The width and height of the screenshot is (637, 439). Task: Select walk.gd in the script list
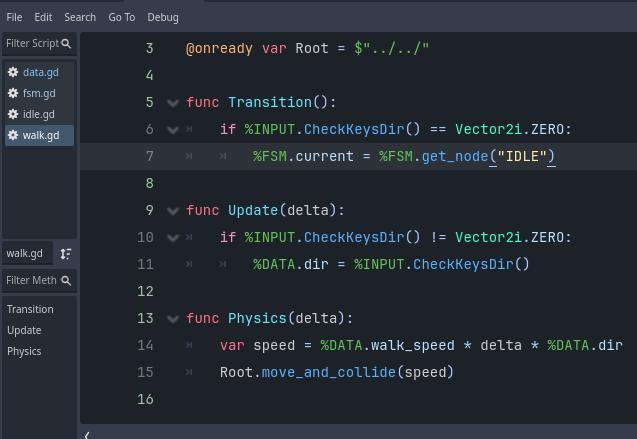click(x=39, y=135)
